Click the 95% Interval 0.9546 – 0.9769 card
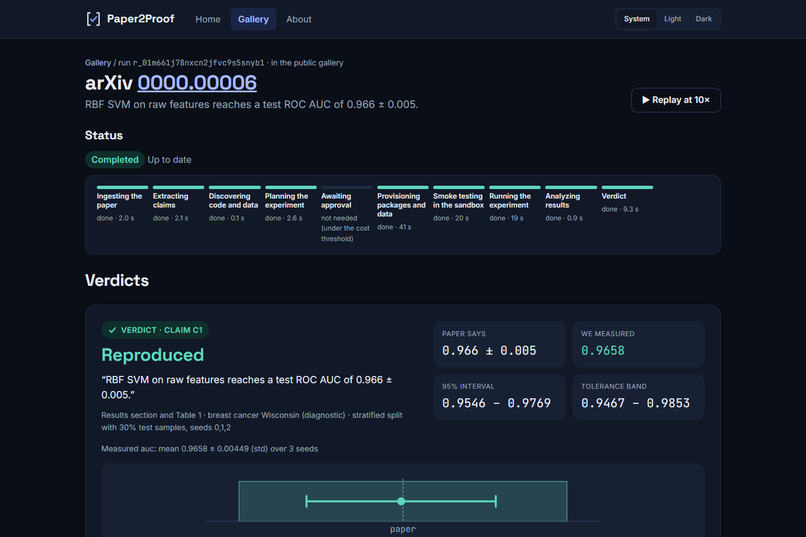 point(499,397)
